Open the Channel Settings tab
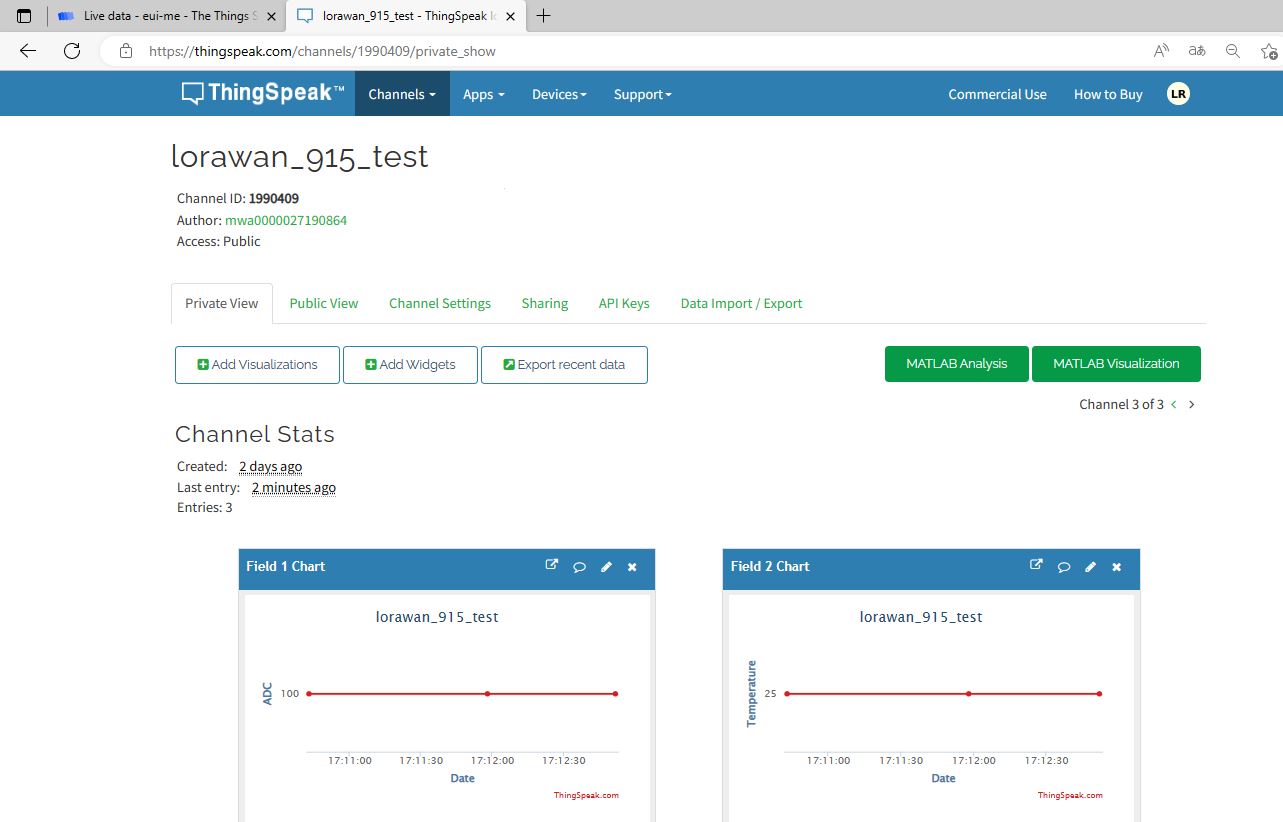Image resolution: width=1283 pixels, height=822 pixels. click(x=440, y=303)
